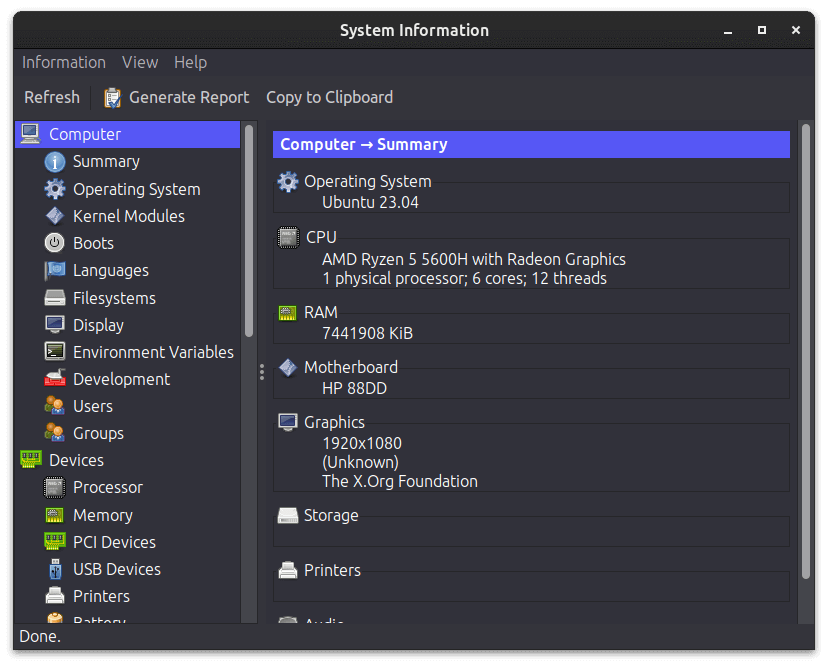Select the Languages flag icon
This screenshot has height=666, width=828.
click(55, 271)
